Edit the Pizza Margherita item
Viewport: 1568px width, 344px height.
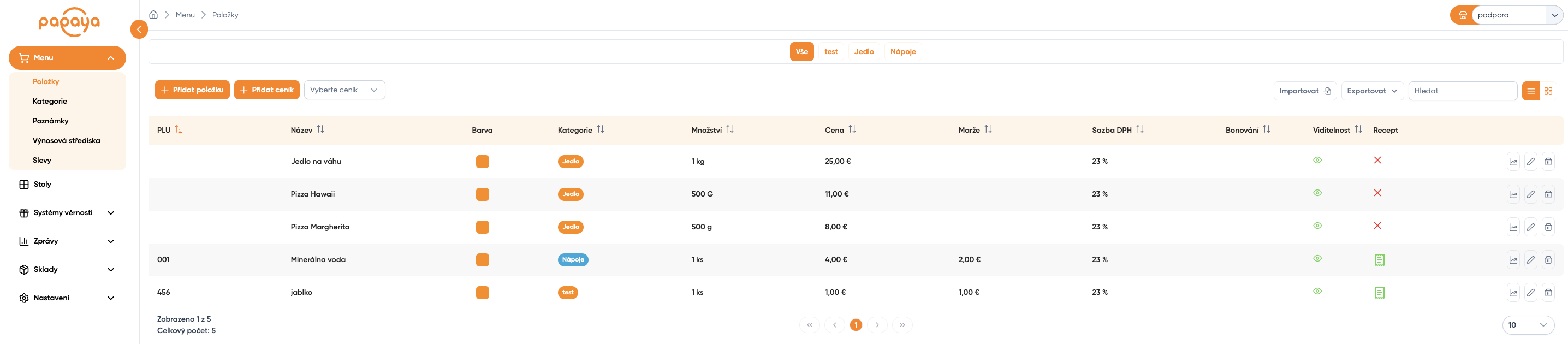[x=1531, y=227]
